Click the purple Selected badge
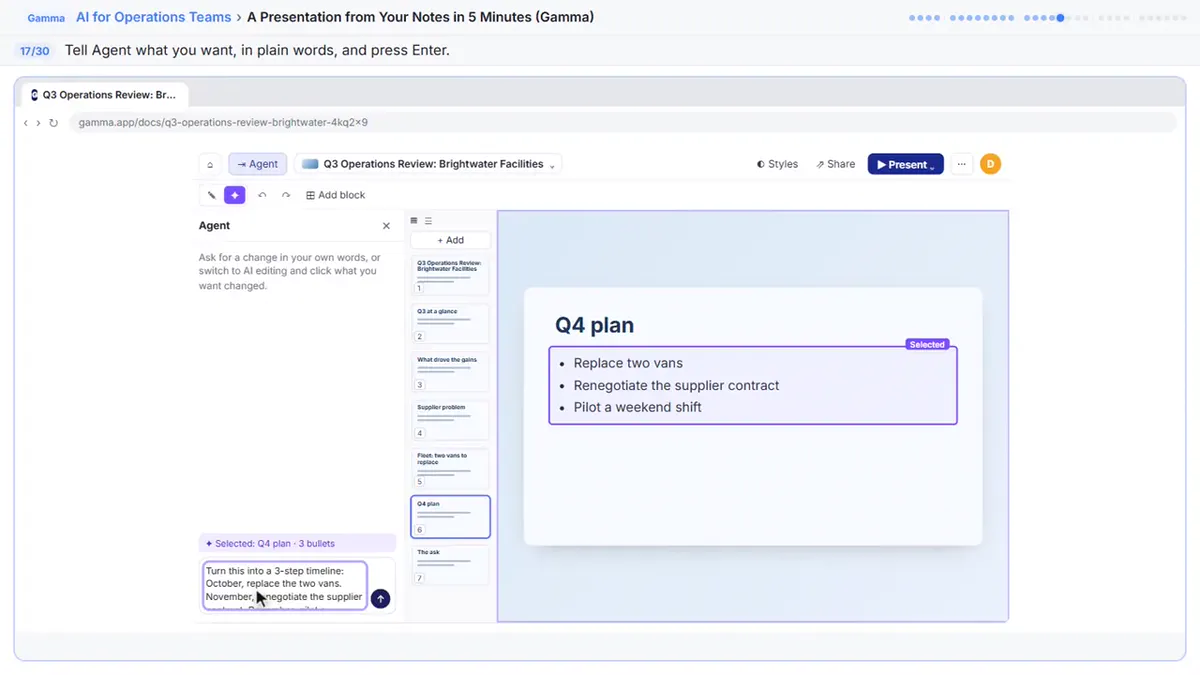 (927, 344)
